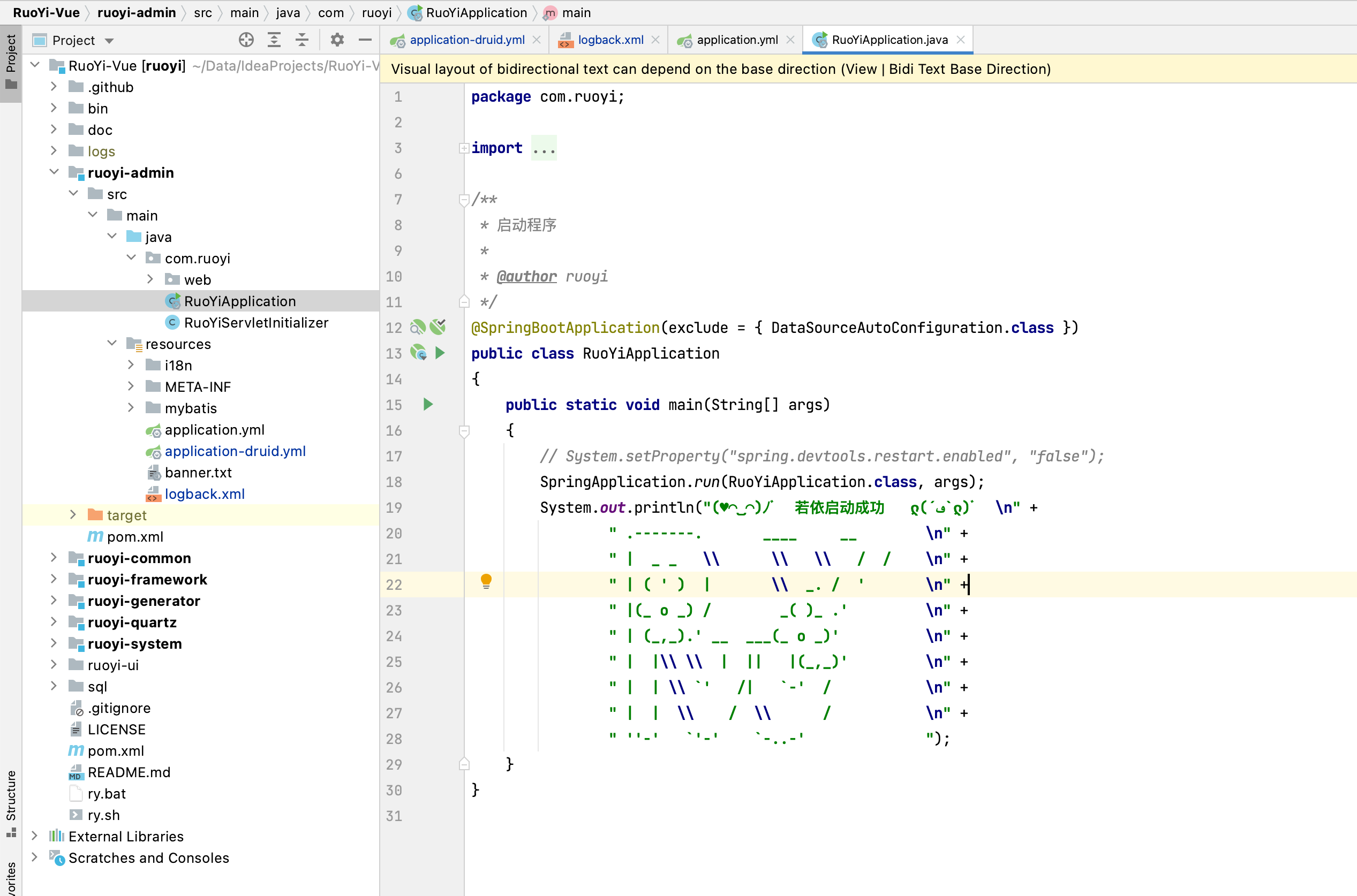Viewport: 1357px width, 896px height.
Task: Collapse all in Project panel toolbar
Action: point(303,40)
